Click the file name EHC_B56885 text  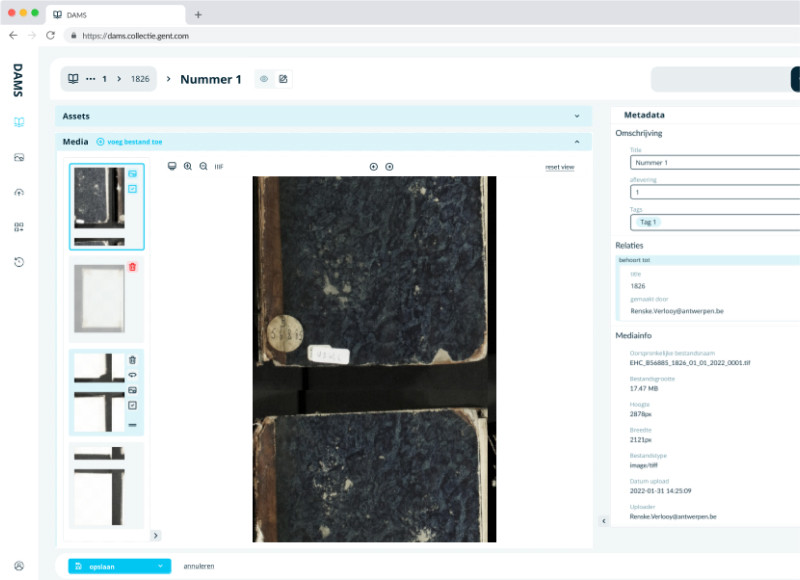tap(690, 363)
